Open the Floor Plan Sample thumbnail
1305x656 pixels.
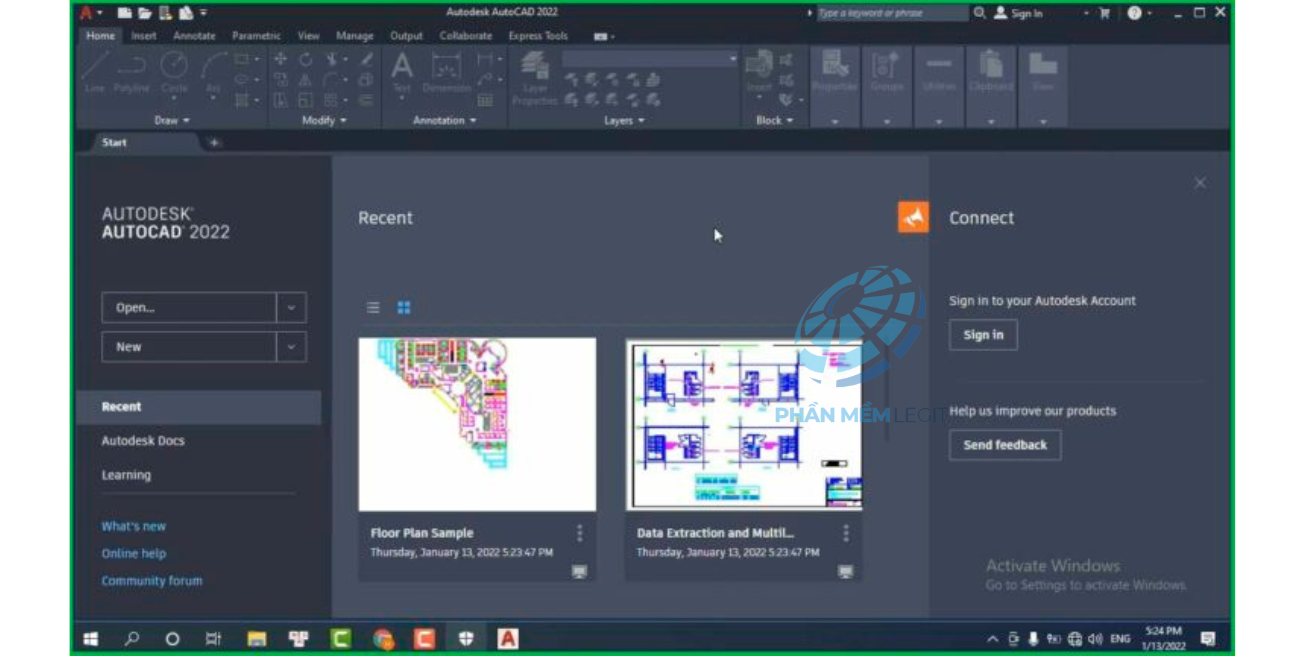click(477, 424)
